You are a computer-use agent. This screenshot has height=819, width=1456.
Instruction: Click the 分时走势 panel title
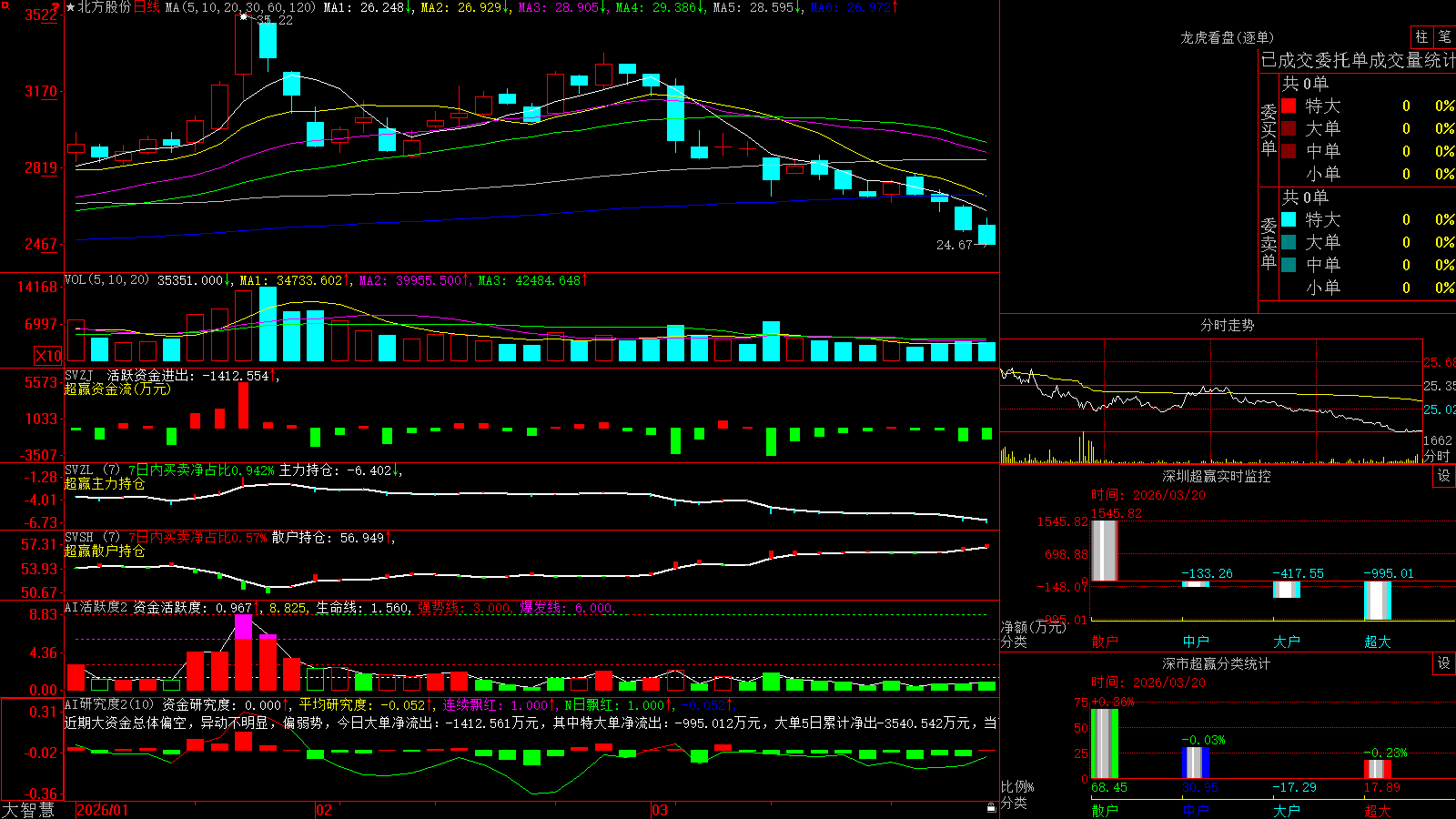[1227, 325]
